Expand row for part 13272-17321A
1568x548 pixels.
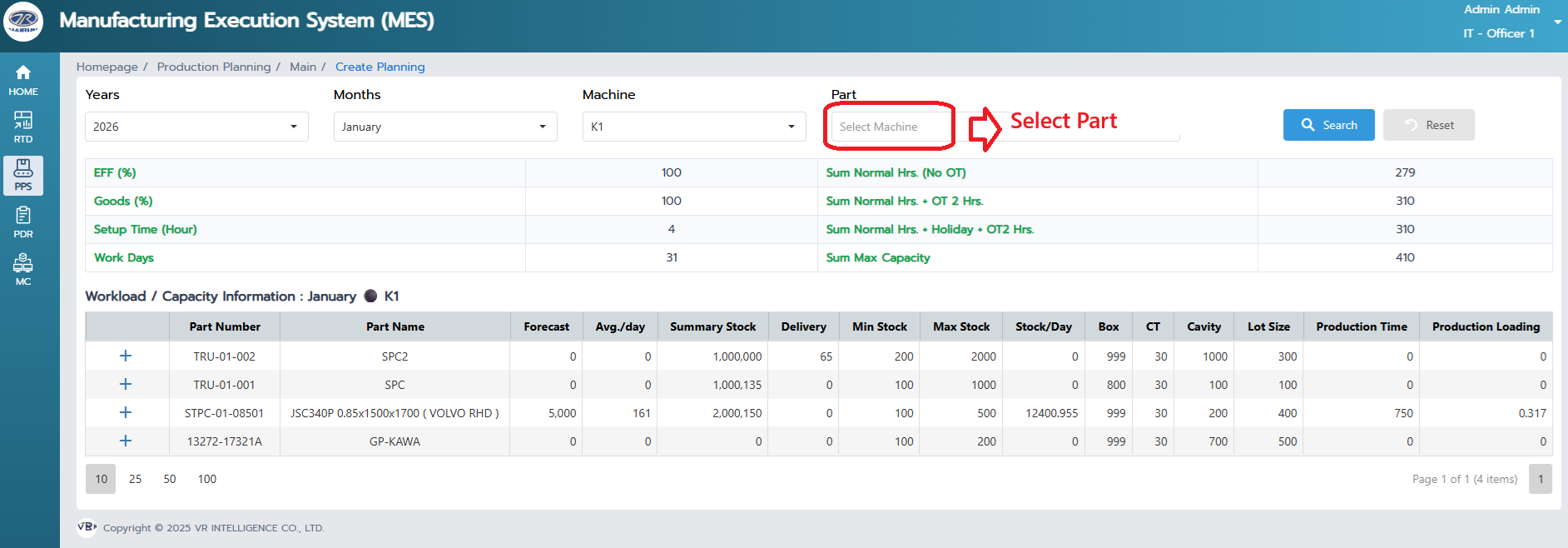[126, 441]
